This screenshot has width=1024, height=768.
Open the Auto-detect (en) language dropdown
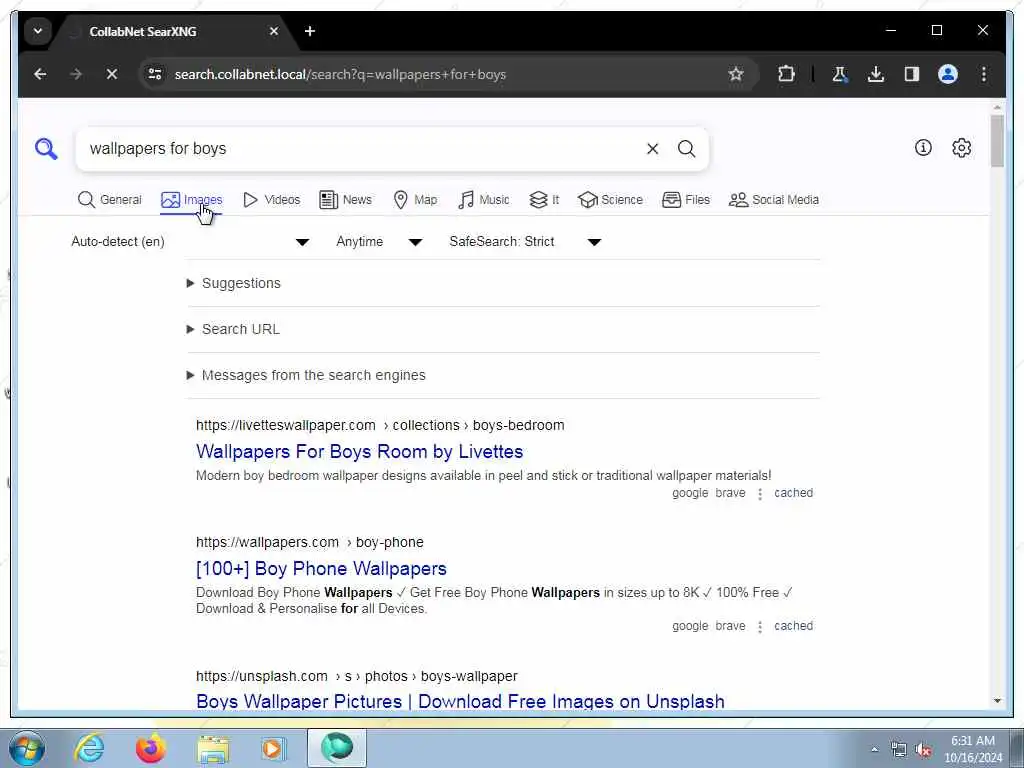pyautogui.click(x=190, y=242)
